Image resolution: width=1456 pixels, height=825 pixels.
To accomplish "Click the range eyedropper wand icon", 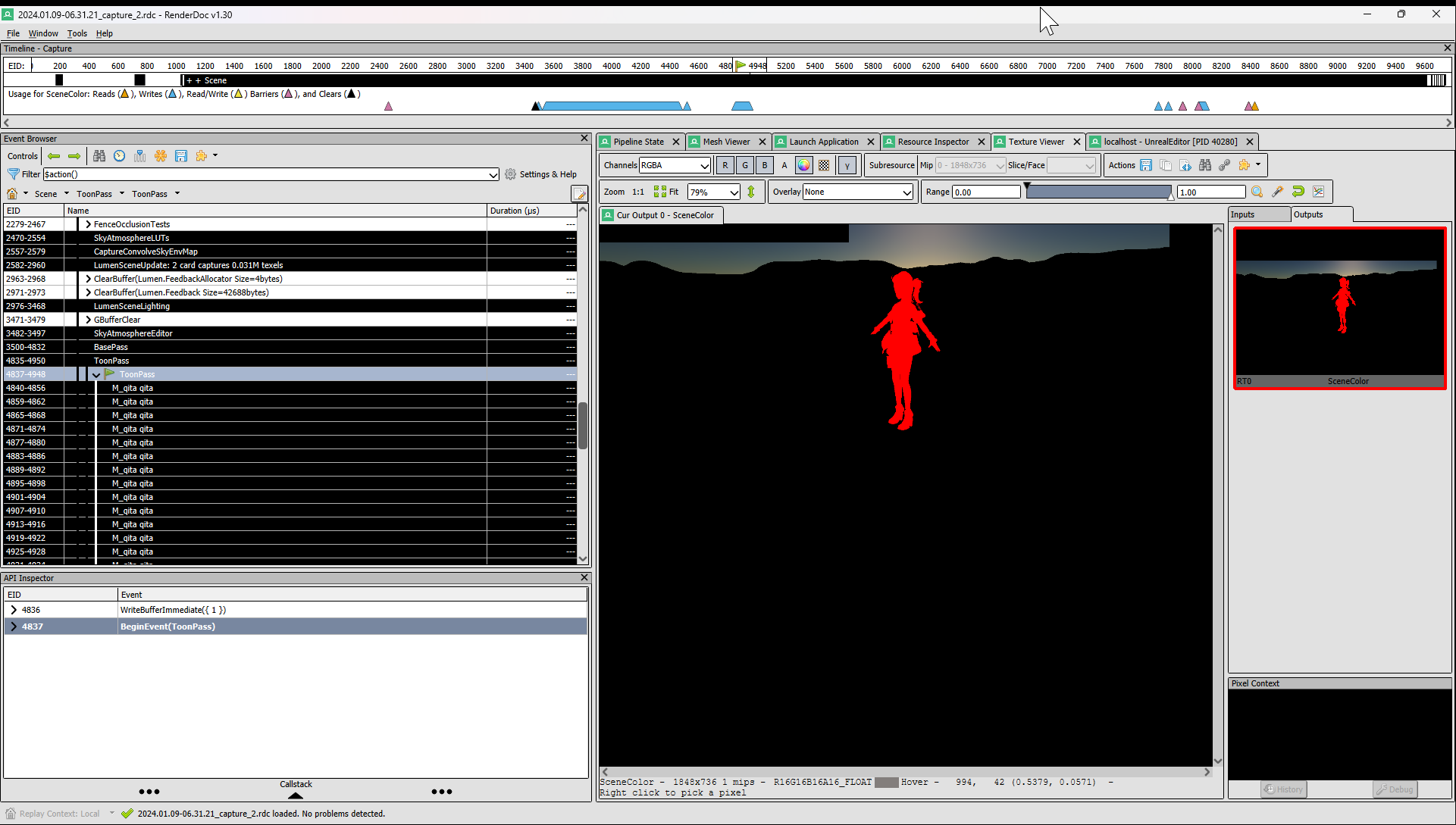I will point(1278,192).
